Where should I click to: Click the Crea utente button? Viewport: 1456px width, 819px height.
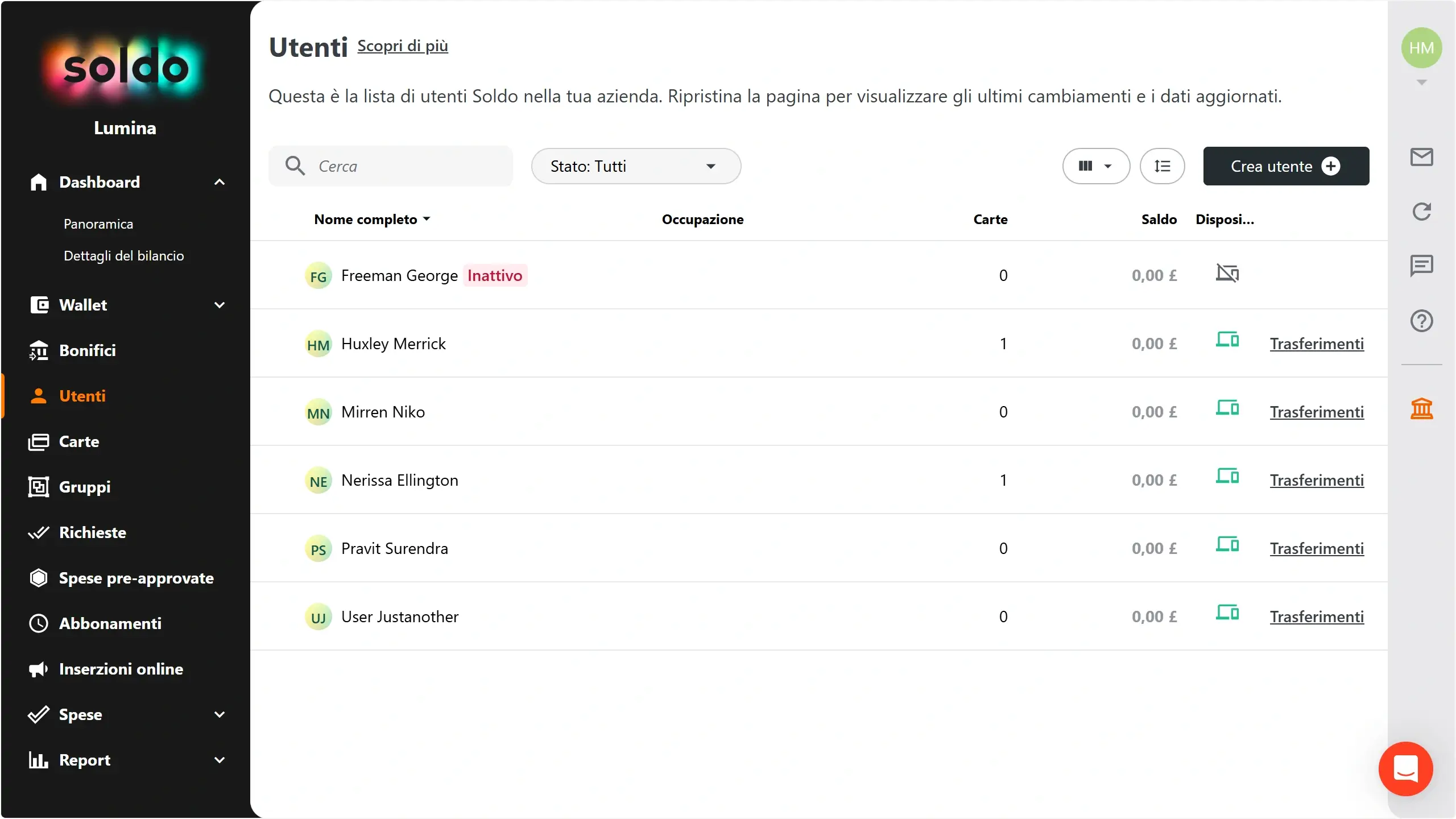coord(1286,166)
